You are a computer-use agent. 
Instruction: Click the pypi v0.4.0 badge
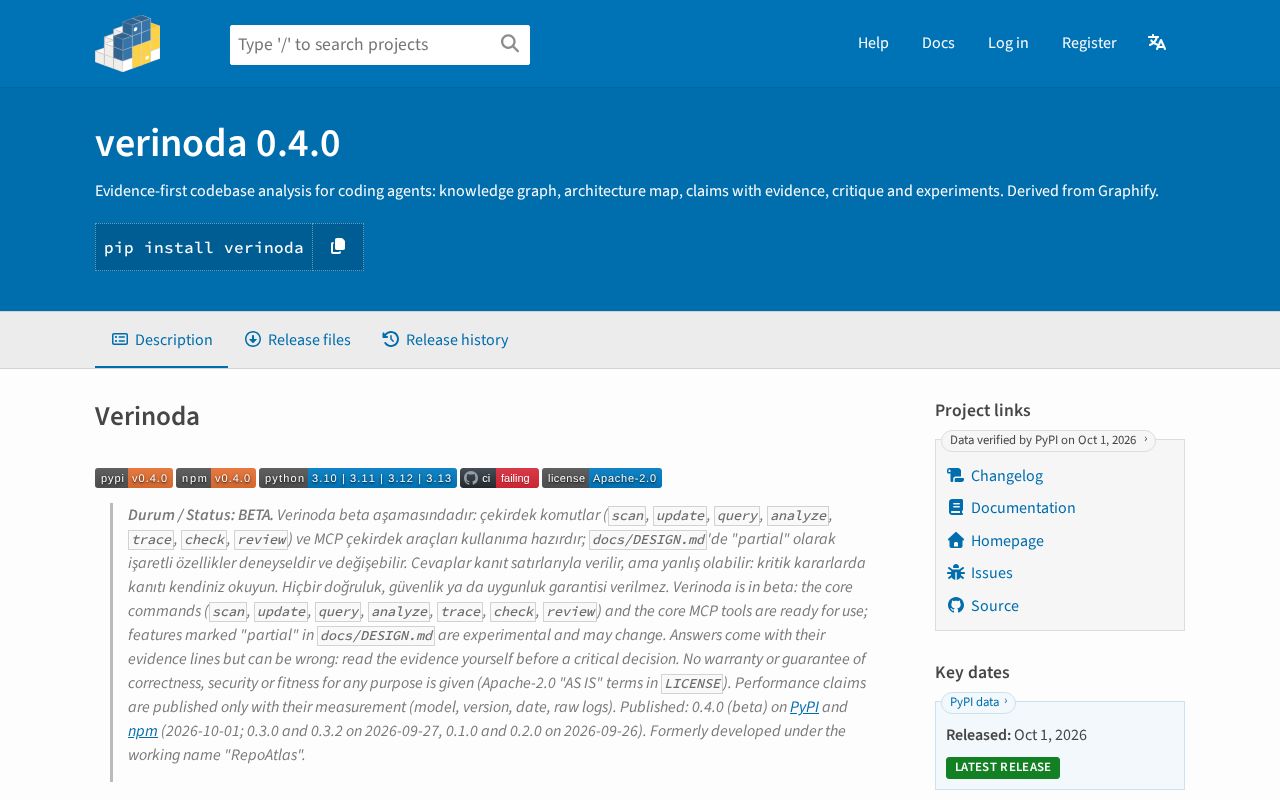tap(134, 478)
